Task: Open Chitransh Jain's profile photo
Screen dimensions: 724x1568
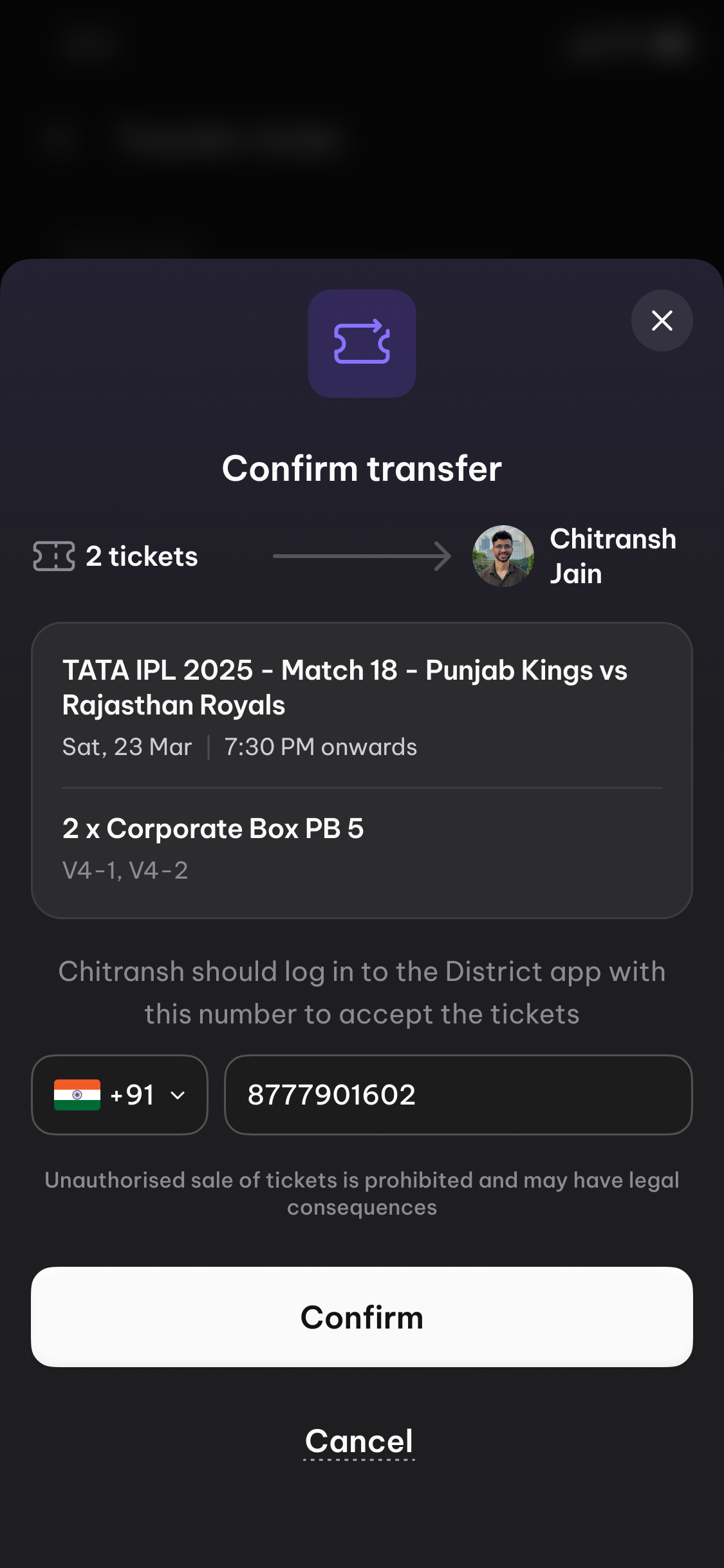Action: tap(503, 556)
